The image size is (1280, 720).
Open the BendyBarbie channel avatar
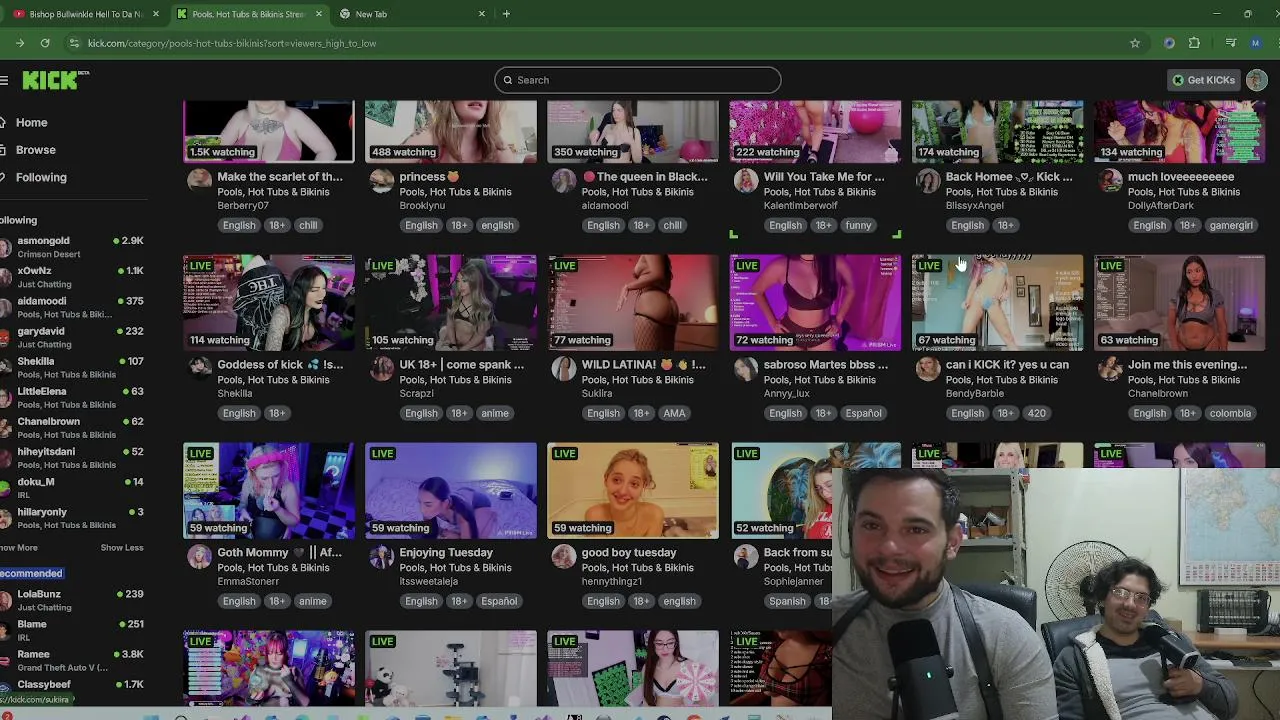tap(929, 369)
